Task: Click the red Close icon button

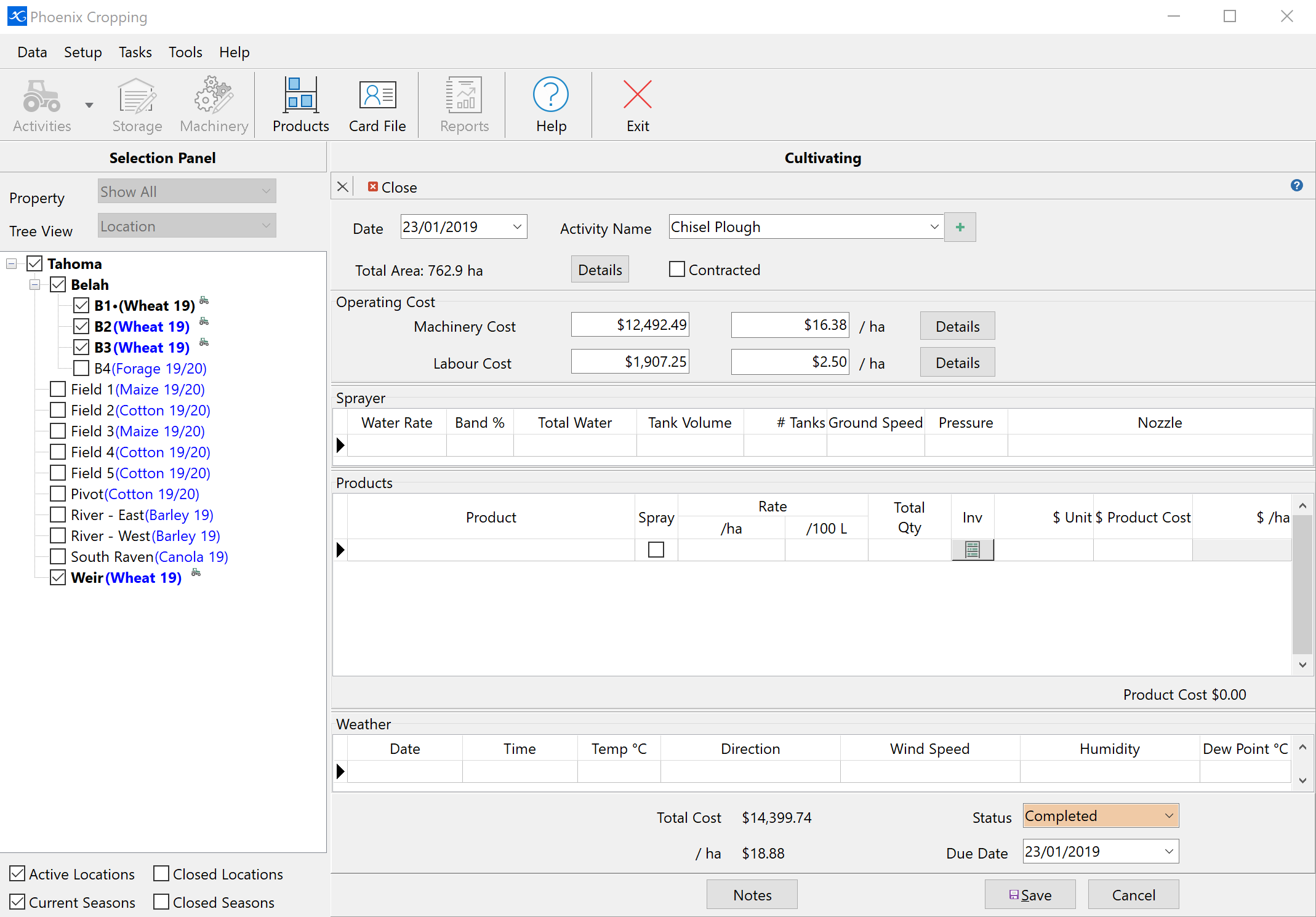Action: pyautogui.click(x=372, y=186)
